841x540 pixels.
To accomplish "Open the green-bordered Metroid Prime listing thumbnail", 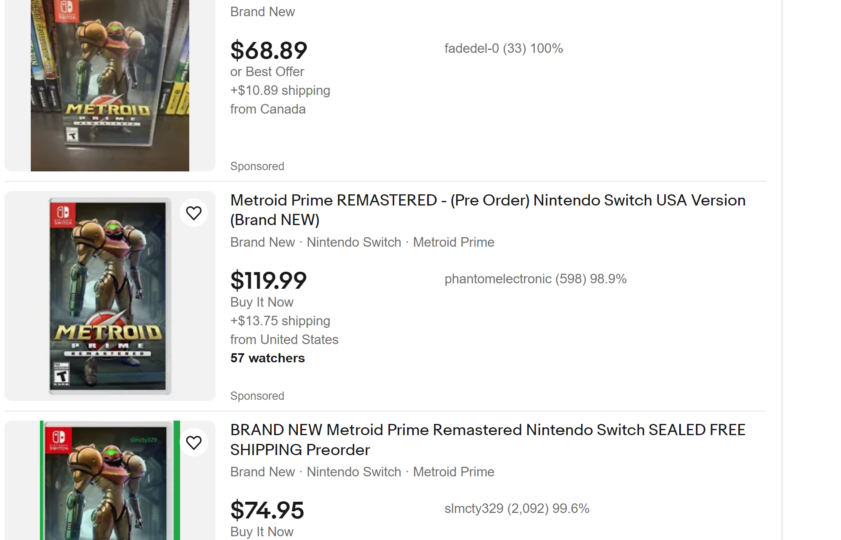I will pos(110,480).
